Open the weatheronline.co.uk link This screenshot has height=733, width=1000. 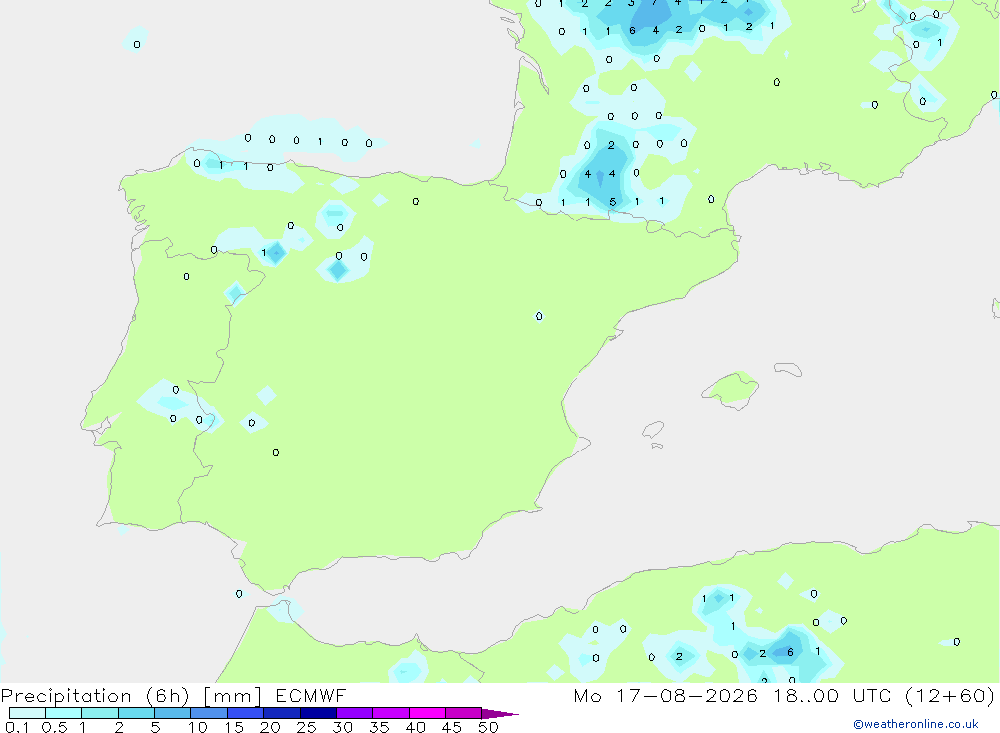916,724
